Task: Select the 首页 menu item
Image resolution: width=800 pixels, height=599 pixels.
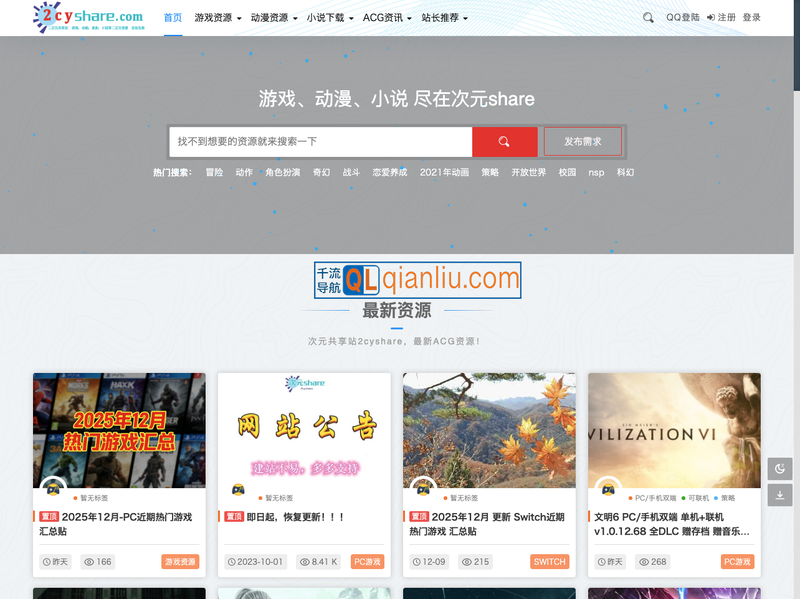Action: tap(171, 17)
